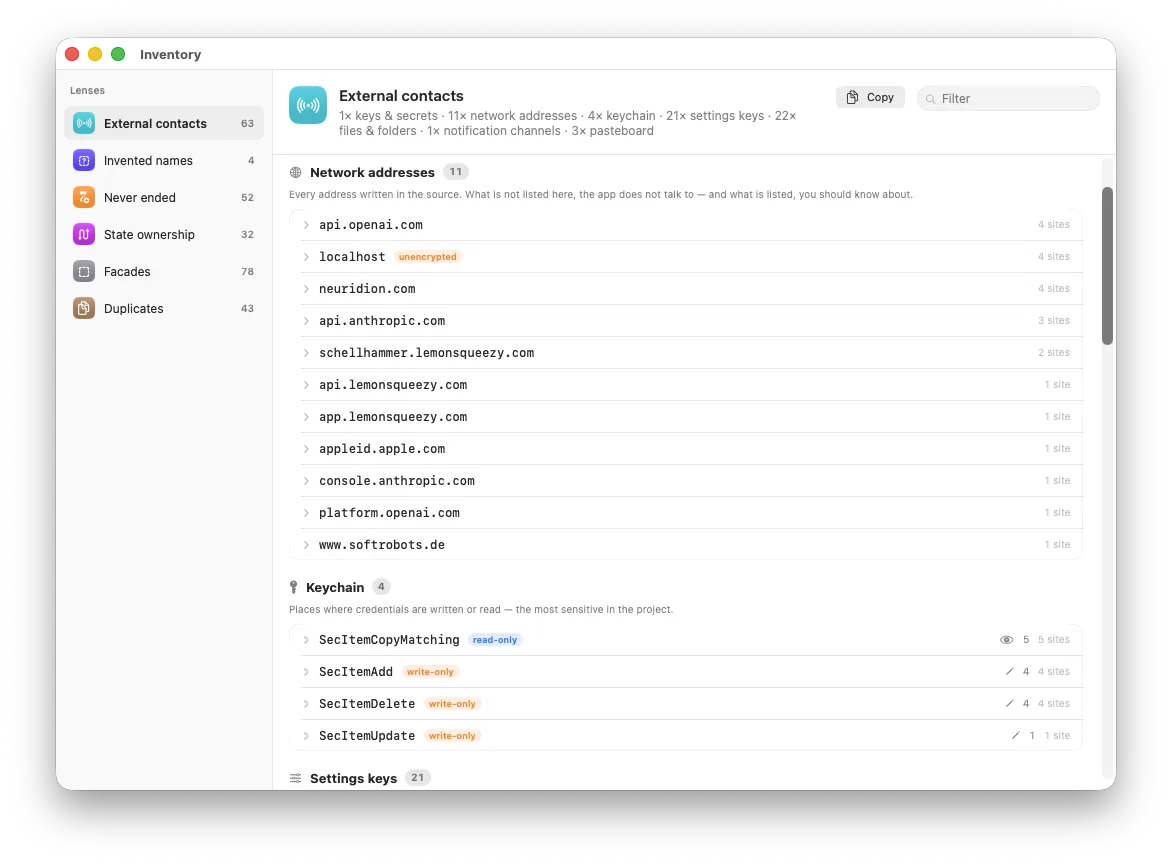Click the unencrypted badge on localhost
Screen dimensions: 1172x864
[428, 257]
